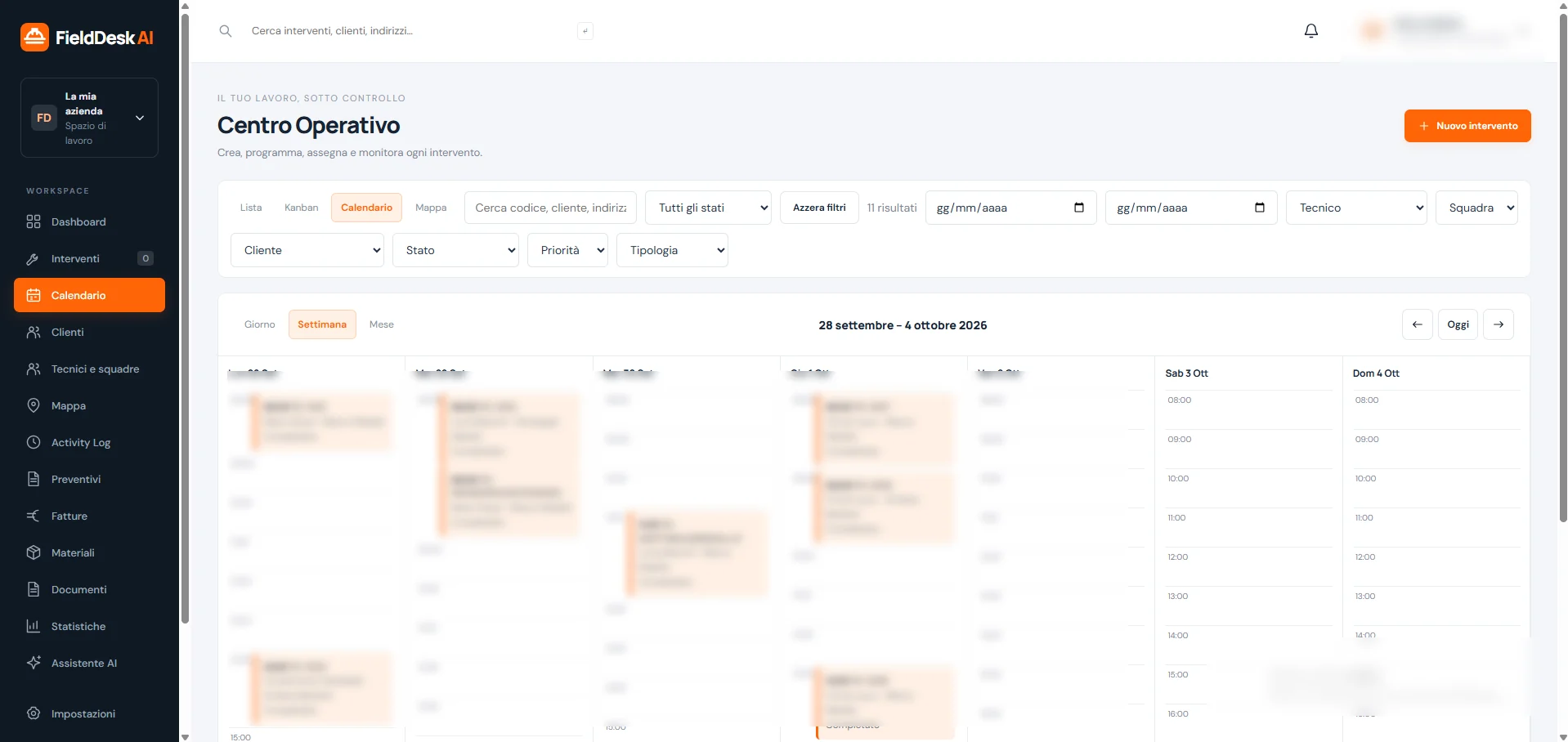Open Documenti from the sidebar

(89, 589)
